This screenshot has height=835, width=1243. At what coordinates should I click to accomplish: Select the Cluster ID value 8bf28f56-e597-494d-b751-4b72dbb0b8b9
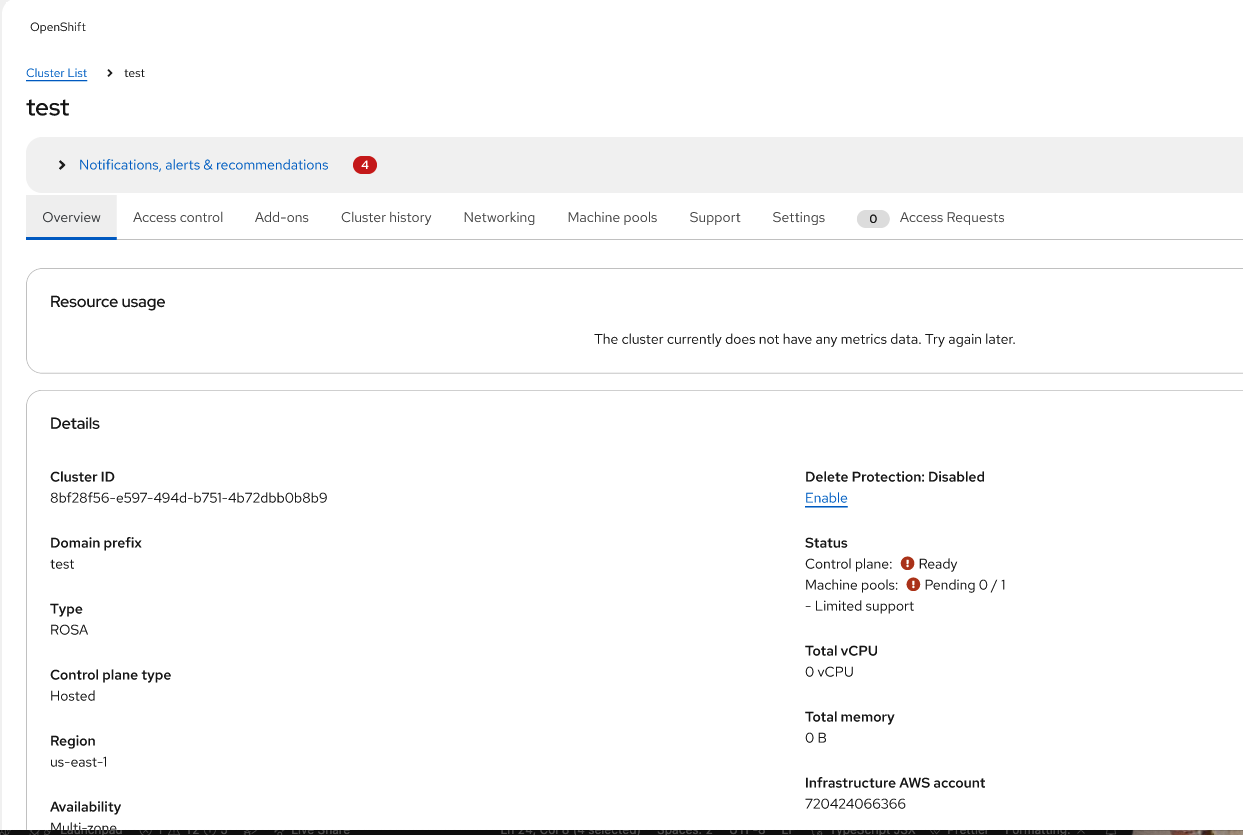pos(189,498)
